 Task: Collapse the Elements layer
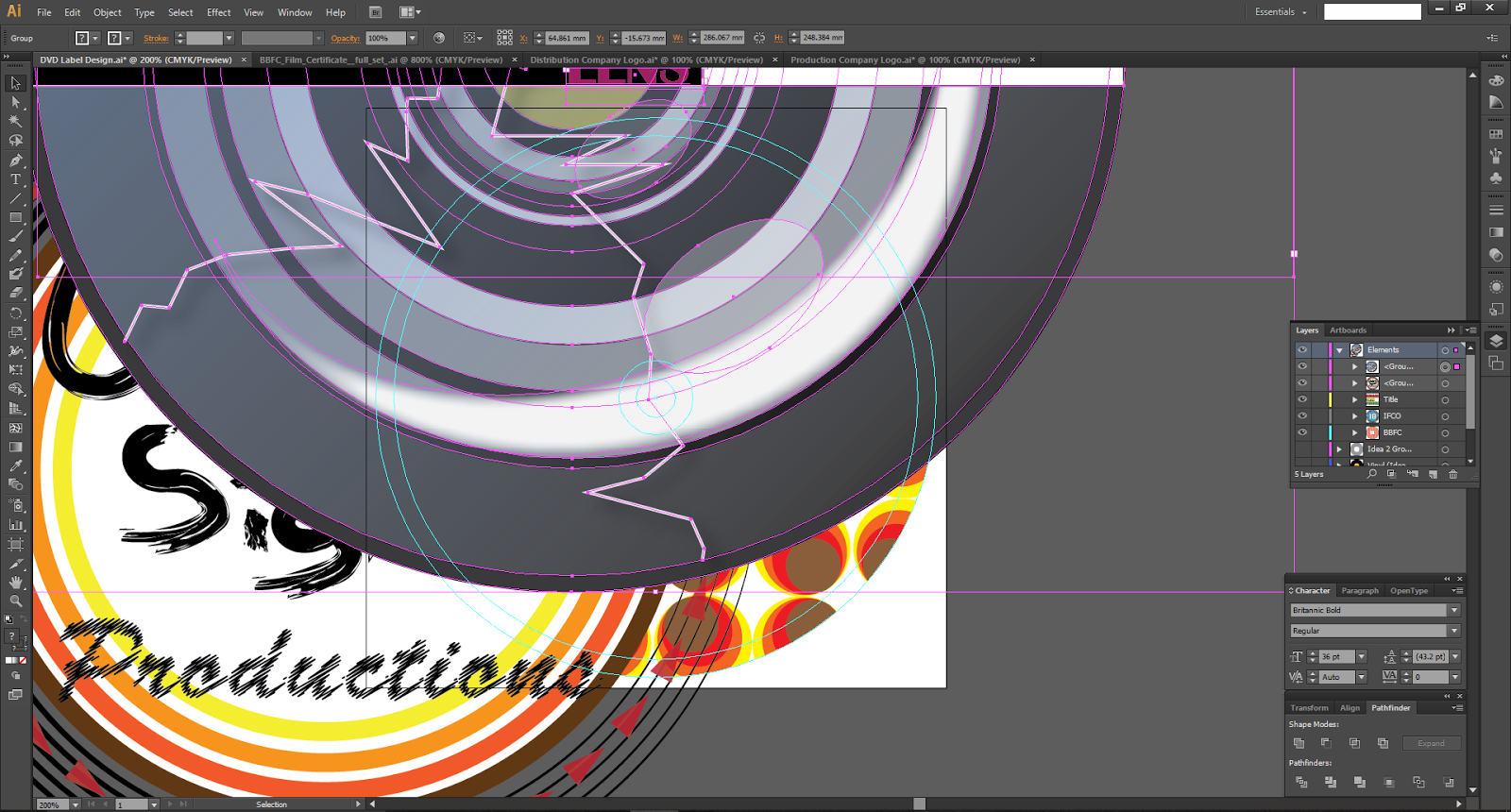(x=1339, y=350)
